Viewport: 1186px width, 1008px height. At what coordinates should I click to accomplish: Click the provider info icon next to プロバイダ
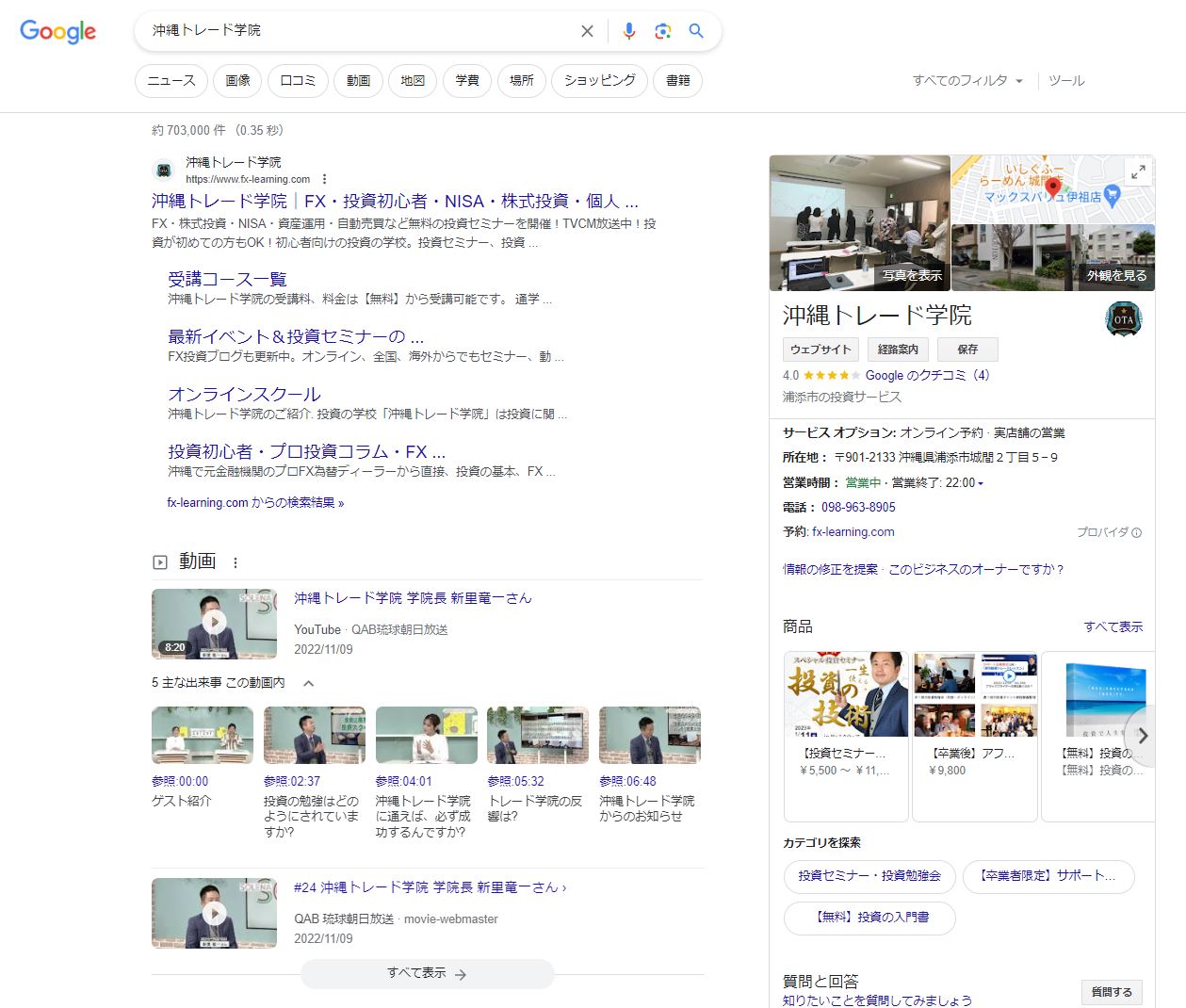[x=1136, y=532]
